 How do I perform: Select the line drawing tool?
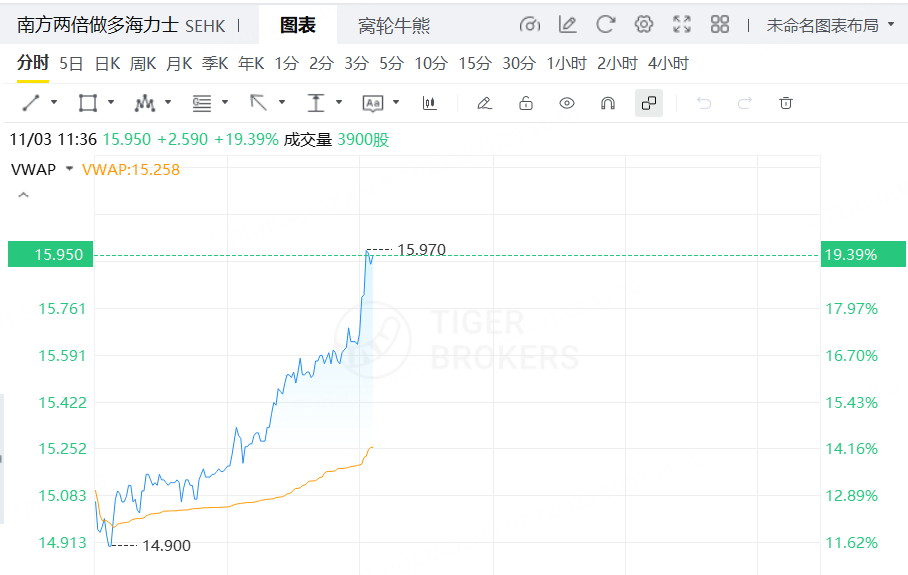30,102
